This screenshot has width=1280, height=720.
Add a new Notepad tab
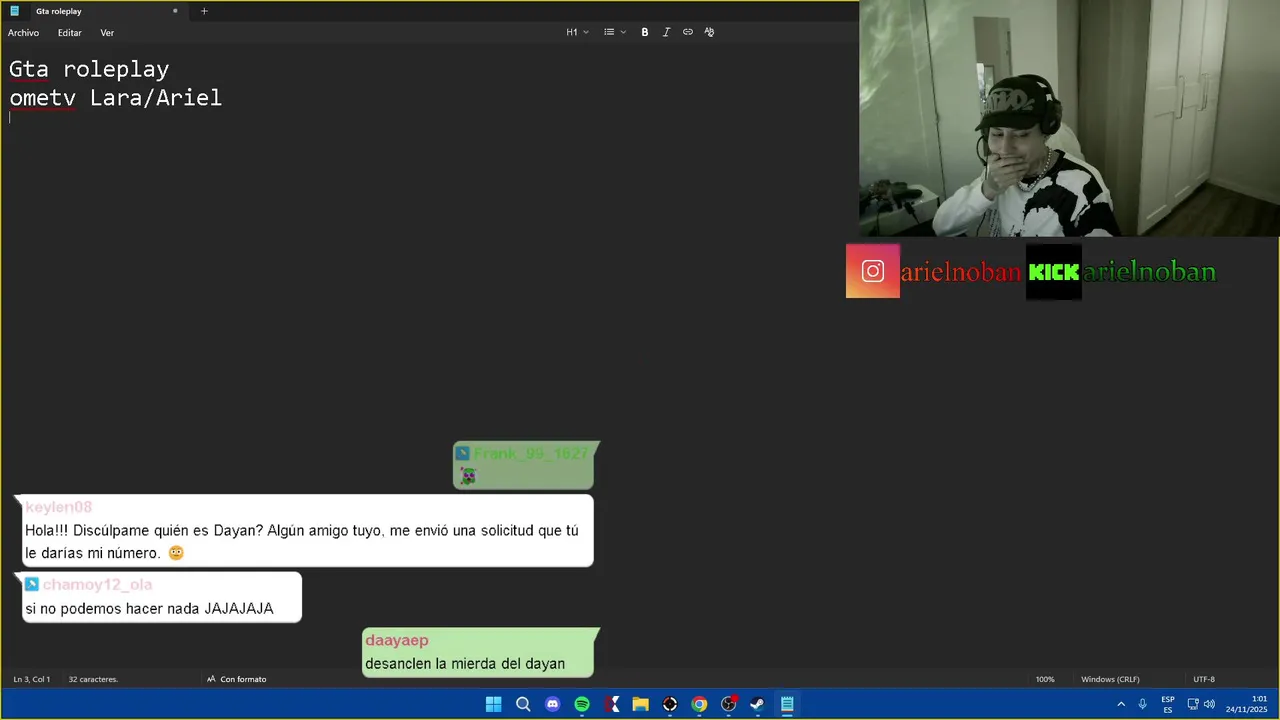point(204,11)
